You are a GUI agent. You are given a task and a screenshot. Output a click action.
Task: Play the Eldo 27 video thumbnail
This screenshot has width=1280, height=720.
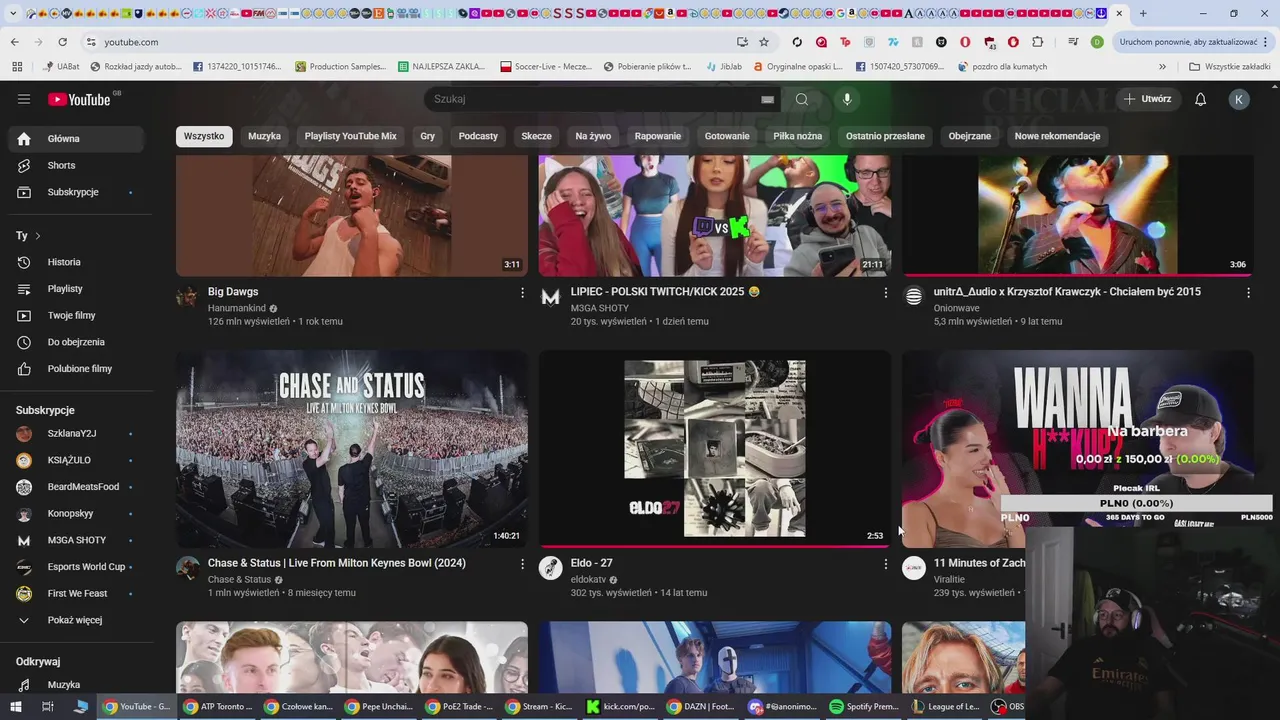coord(715,449)
